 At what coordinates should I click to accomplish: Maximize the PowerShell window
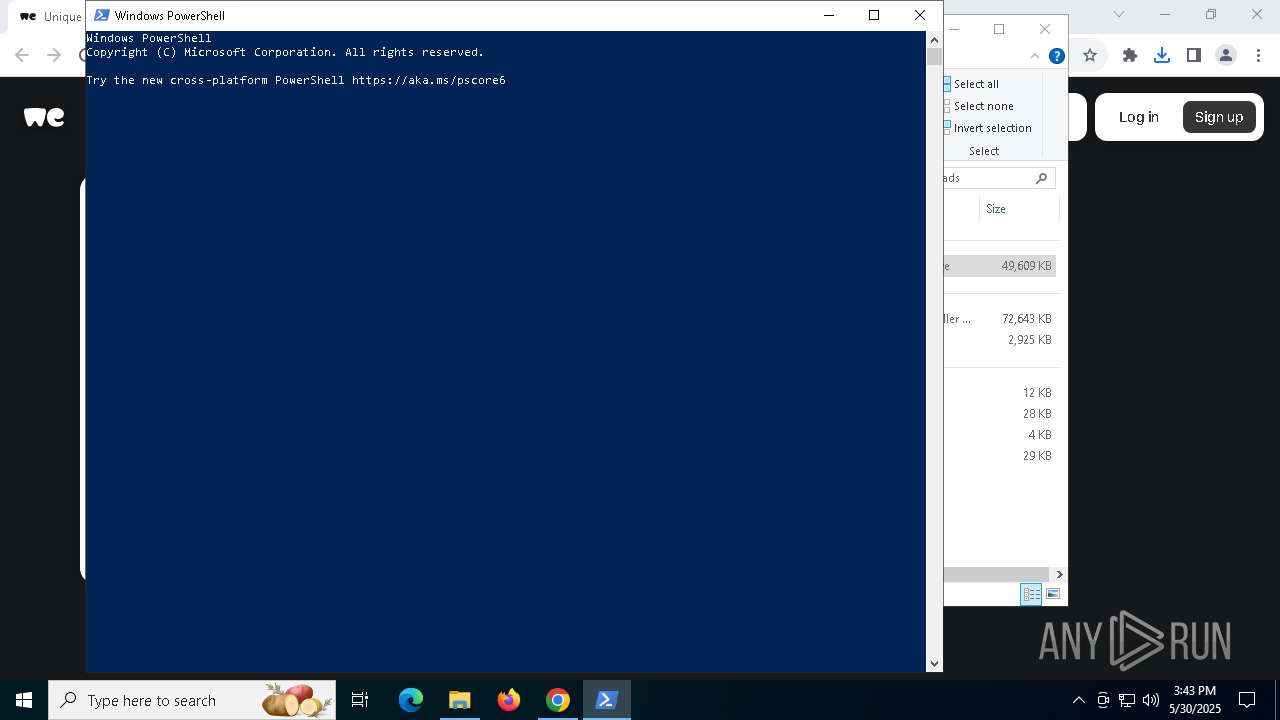click(x=874, y=15)
